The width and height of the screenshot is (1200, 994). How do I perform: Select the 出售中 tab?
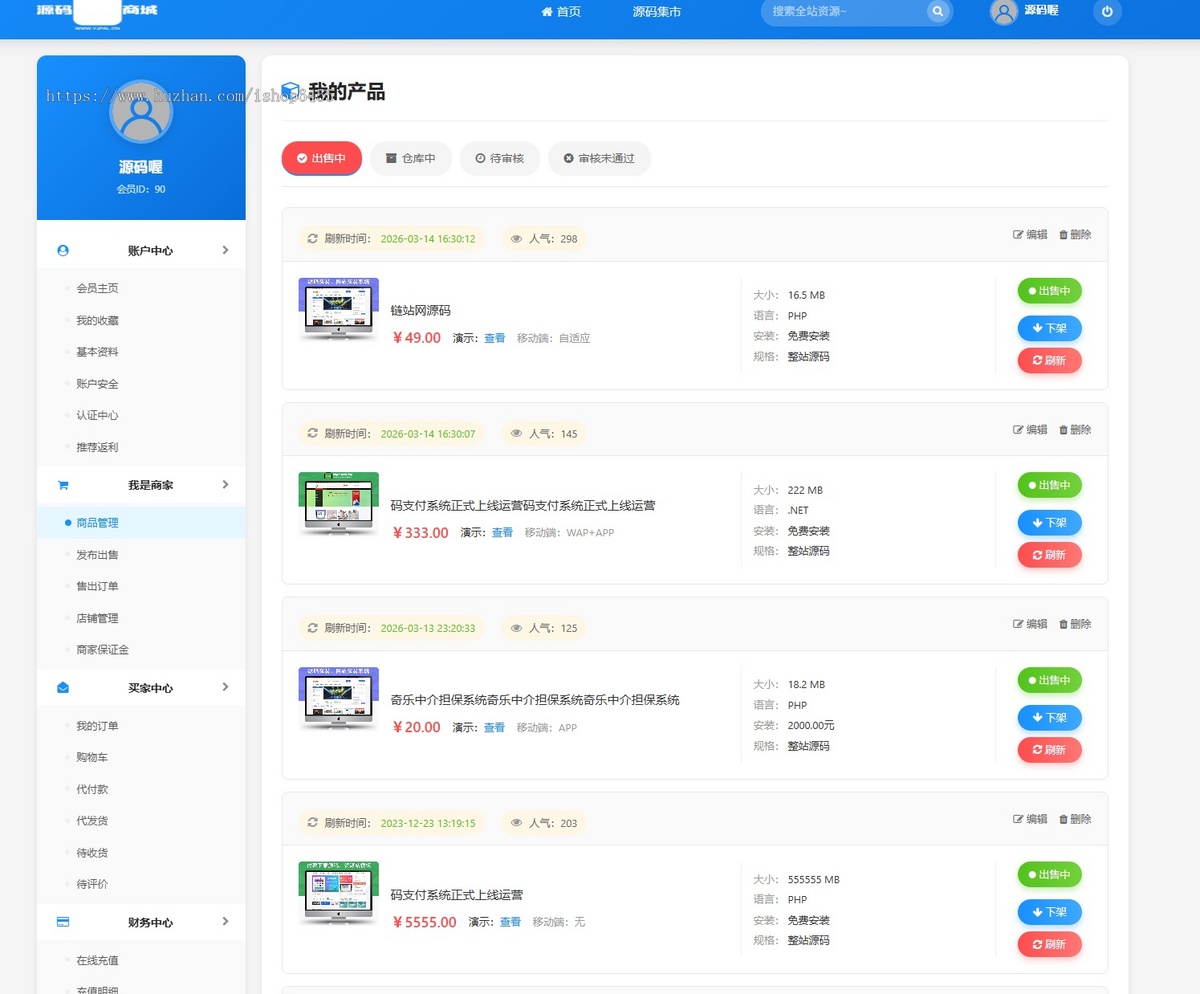pyautogui.click(x=322, y=158)
